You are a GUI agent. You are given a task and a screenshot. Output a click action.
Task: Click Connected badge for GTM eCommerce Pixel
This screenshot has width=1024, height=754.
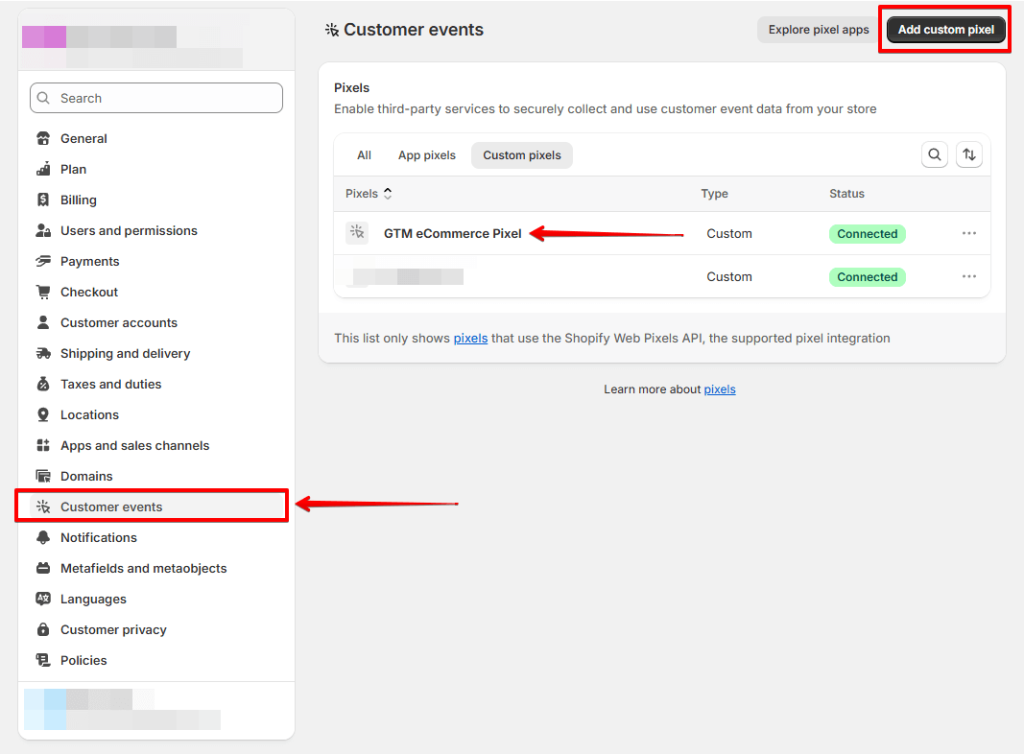867,234
